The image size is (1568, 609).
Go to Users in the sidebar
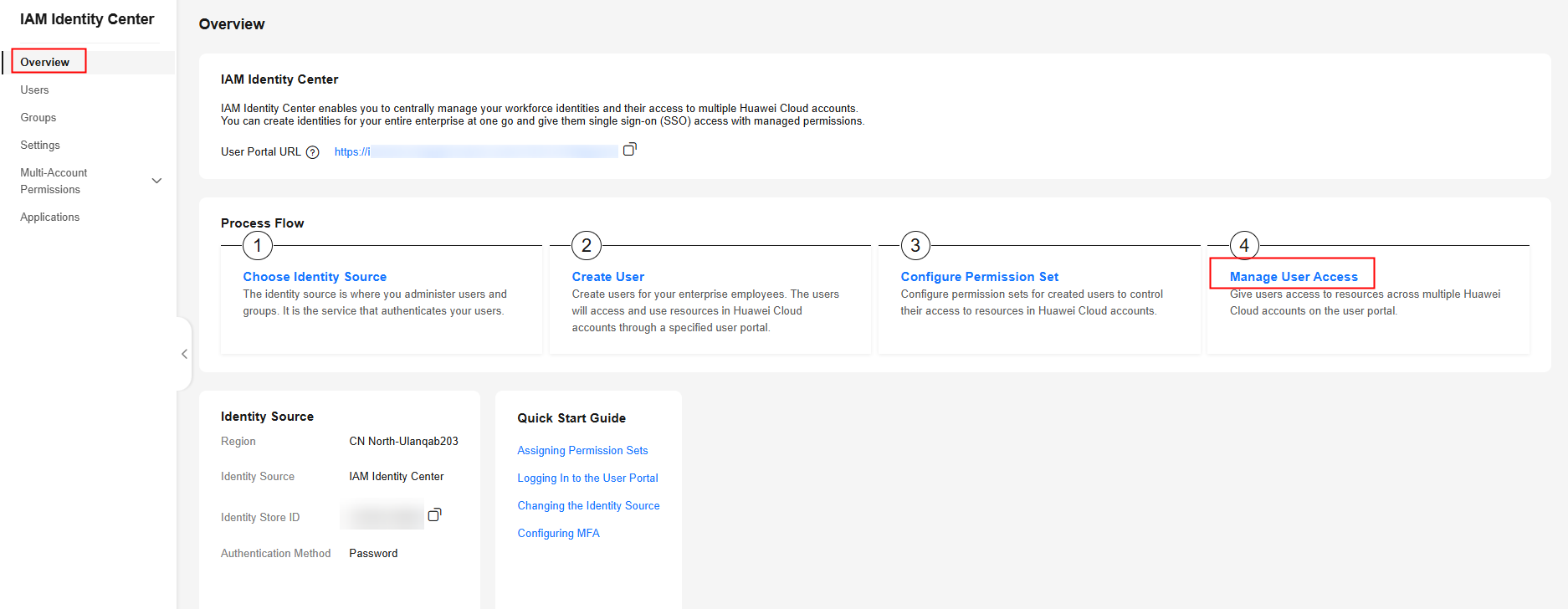coord(34,90)
